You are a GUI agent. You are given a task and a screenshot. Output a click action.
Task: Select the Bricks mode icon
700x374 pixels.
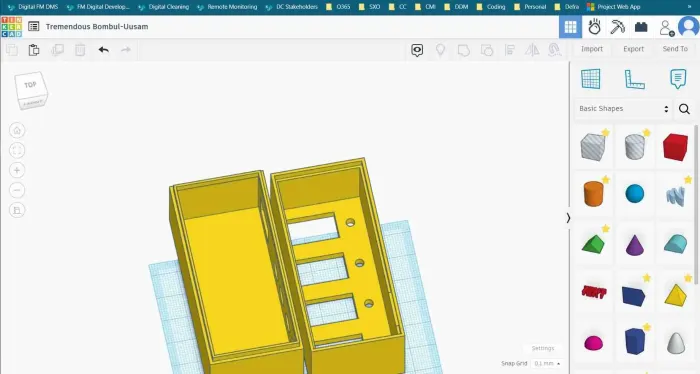pos(641,27)
